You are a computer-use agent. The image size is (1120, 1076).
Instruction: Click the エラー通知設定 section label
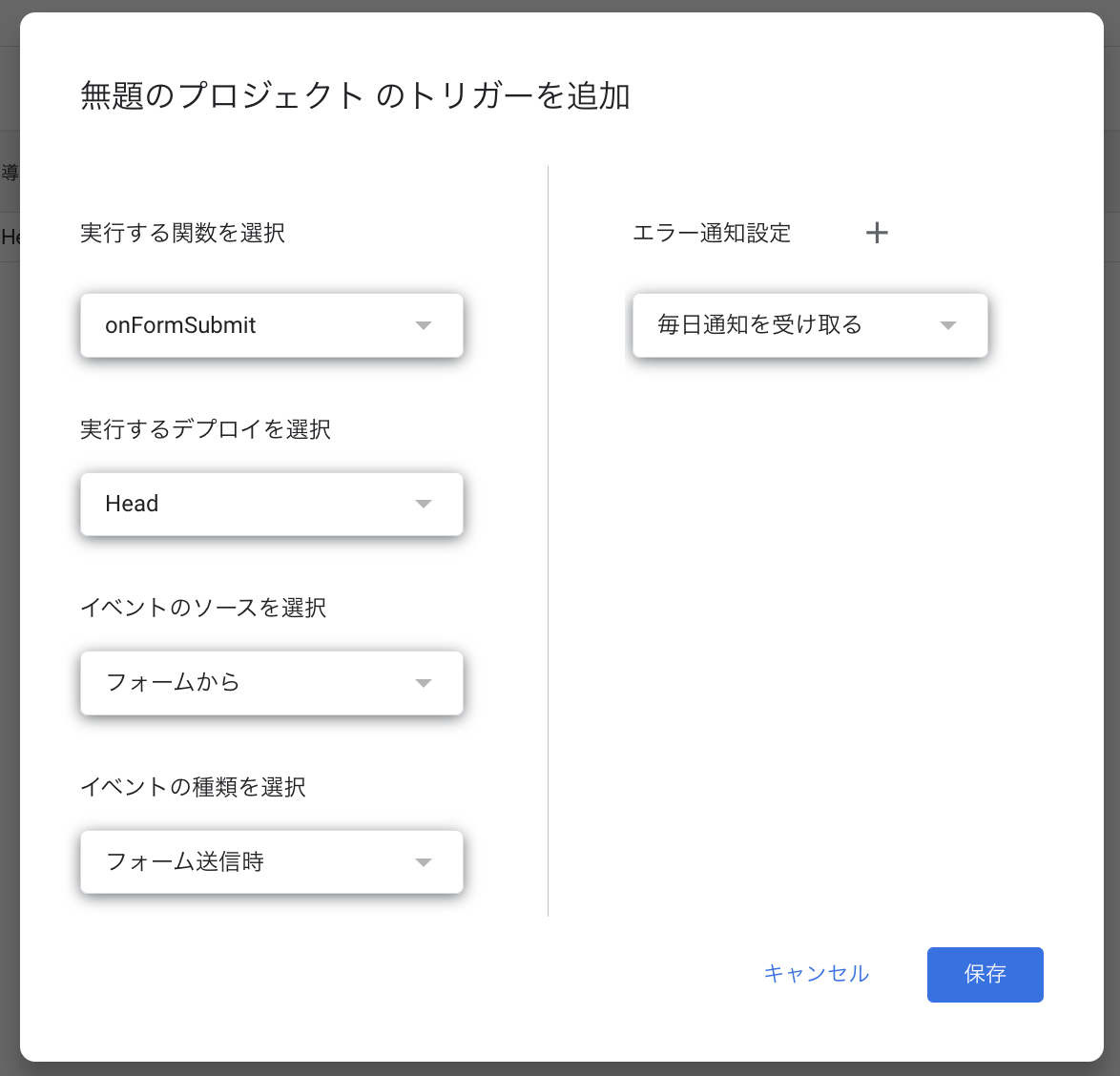713,233
